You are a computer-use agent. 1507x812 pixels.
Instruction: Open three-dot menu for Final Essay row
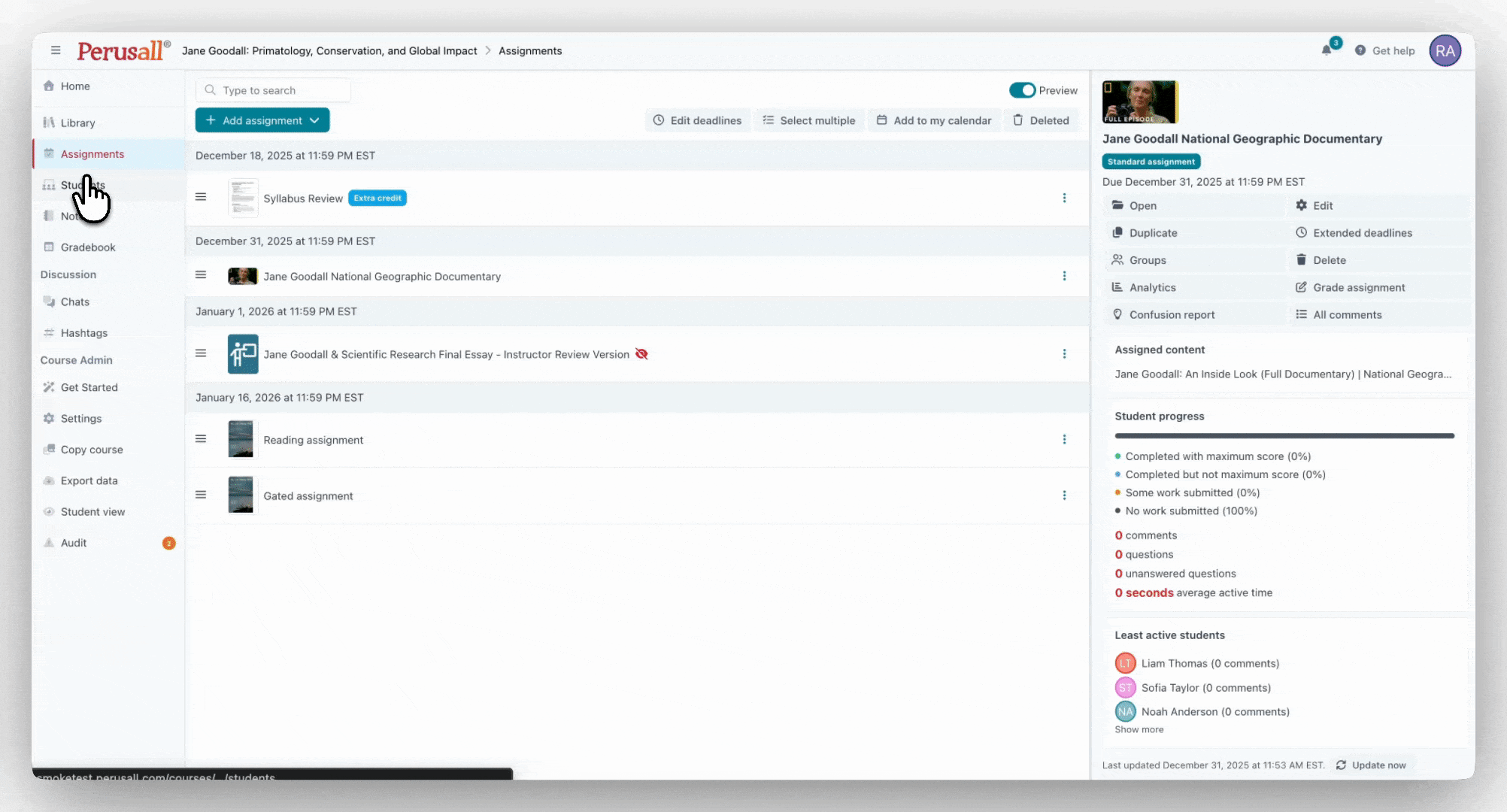(1064, 353)
